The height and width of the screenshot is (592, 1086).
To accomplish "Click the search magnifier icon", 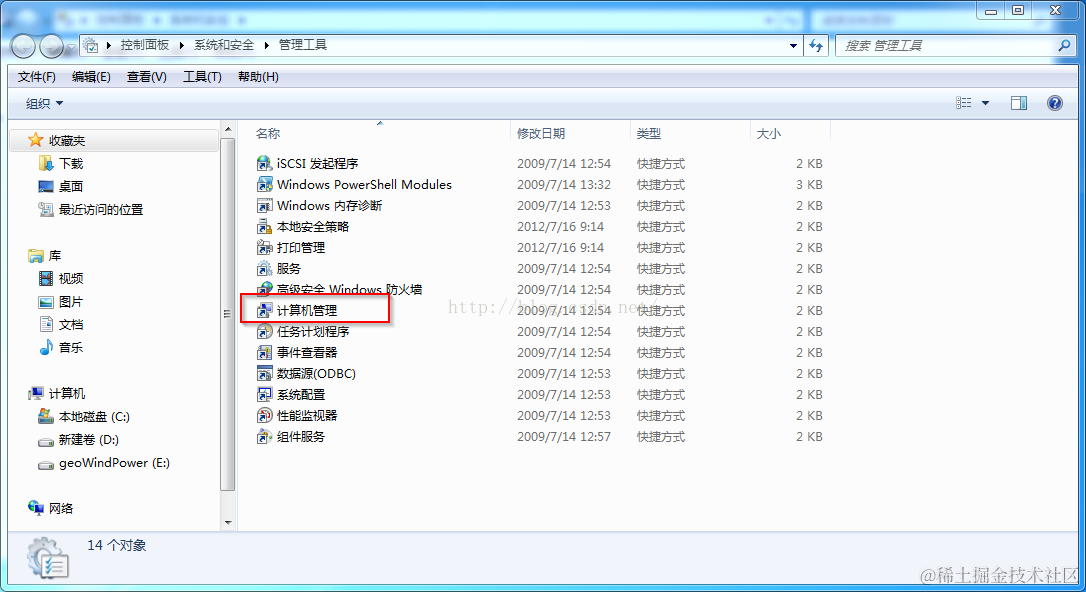I will [1064, 46].
